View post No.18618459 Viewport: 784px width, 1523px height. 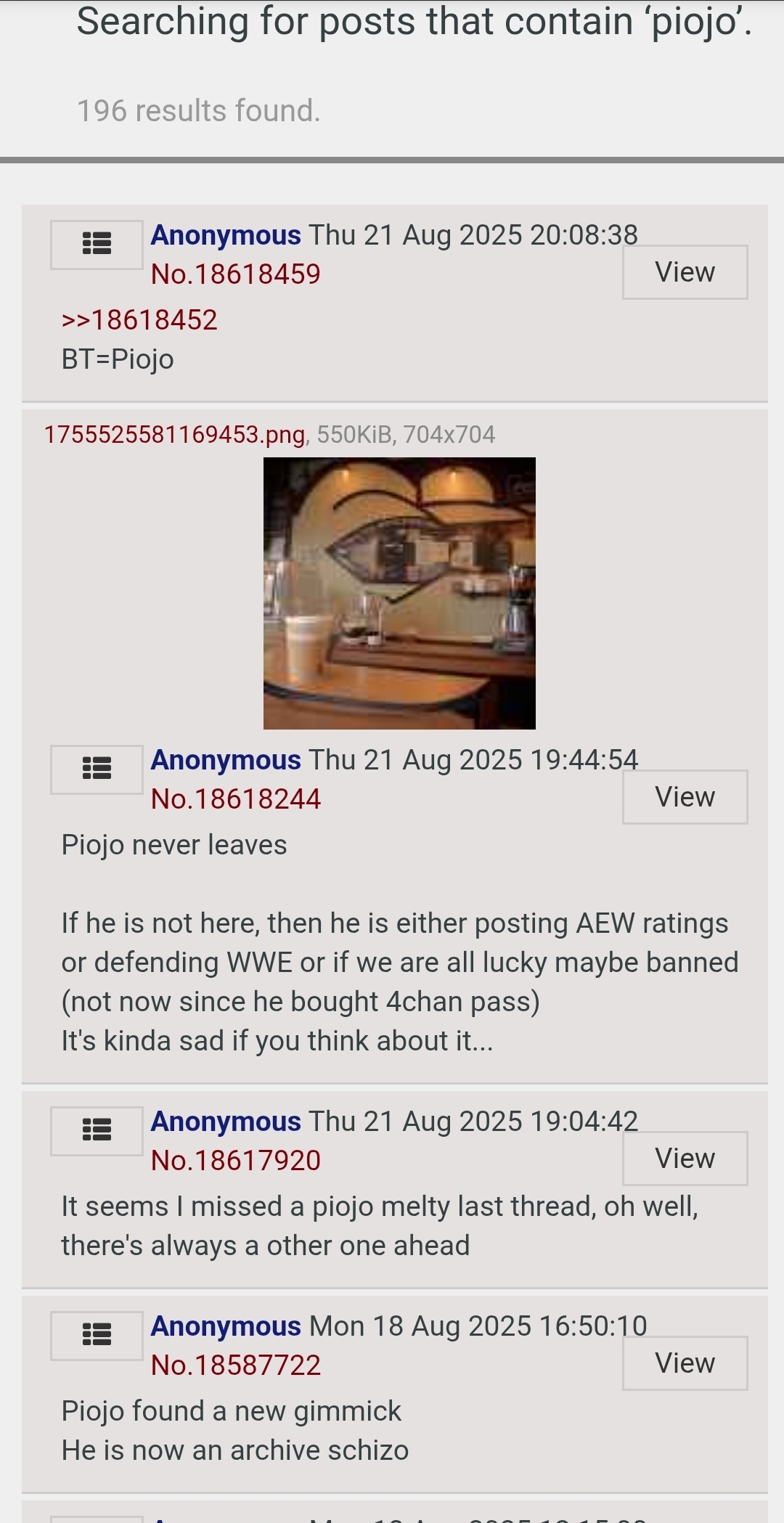pos(685,272)
